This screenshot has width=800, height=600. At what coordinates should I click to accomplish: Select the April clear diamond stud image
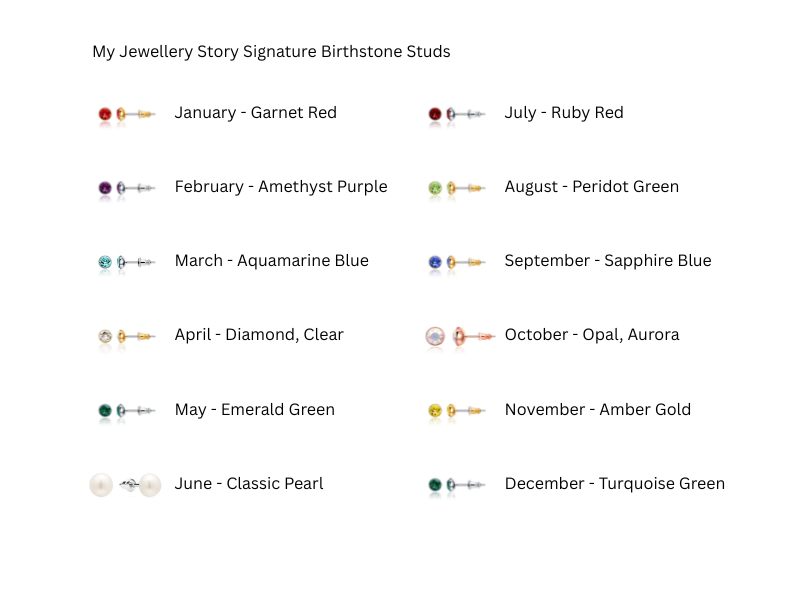pyautogui.click(x=126, y=337)
